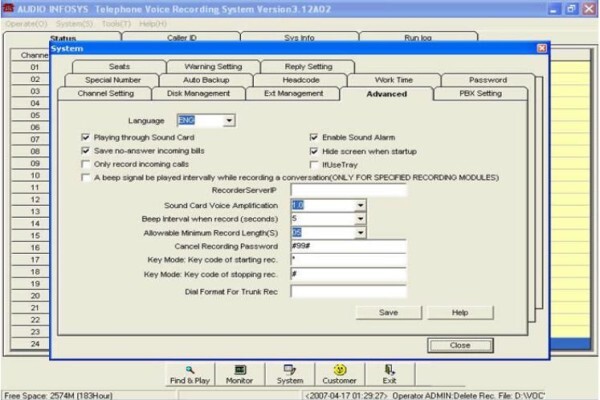Click the Key code of starting rec. field
This screenshot has width=600, height=400.
[x=348, y=260]
